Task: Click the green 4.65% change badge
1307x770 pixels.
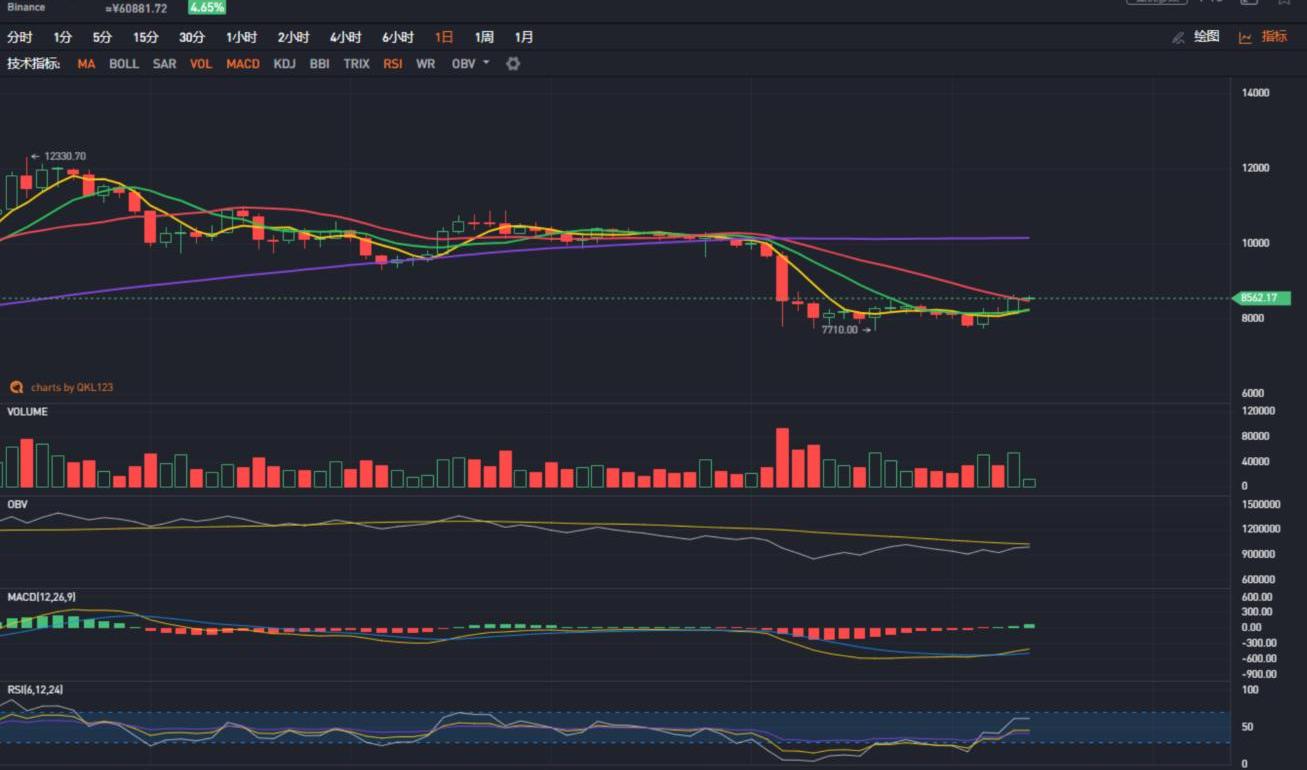Action: point(207,8)
